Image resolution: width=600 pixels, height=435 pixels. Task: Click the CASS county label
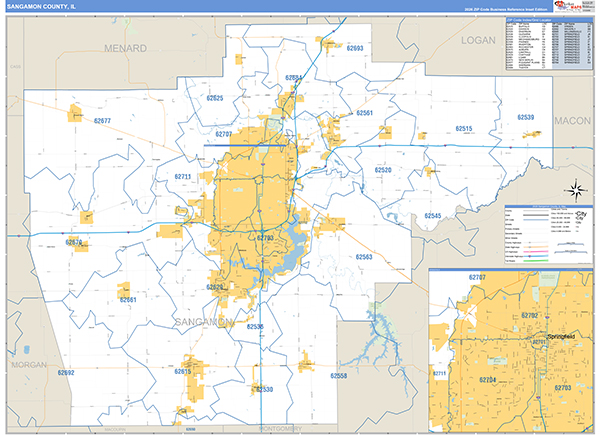pos(15,67)
